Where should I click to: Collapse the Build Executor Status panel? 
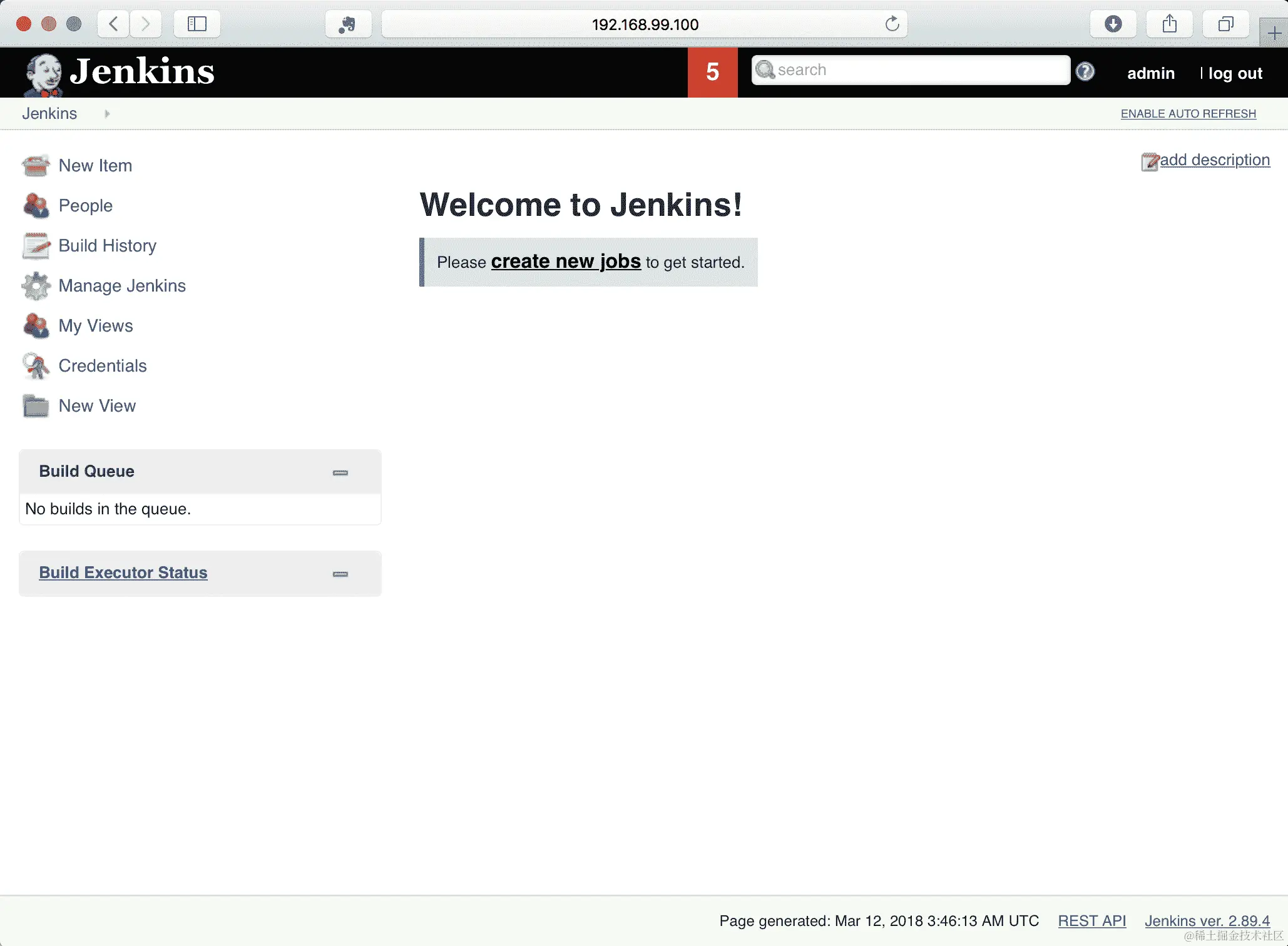click(x=340, y=574)
